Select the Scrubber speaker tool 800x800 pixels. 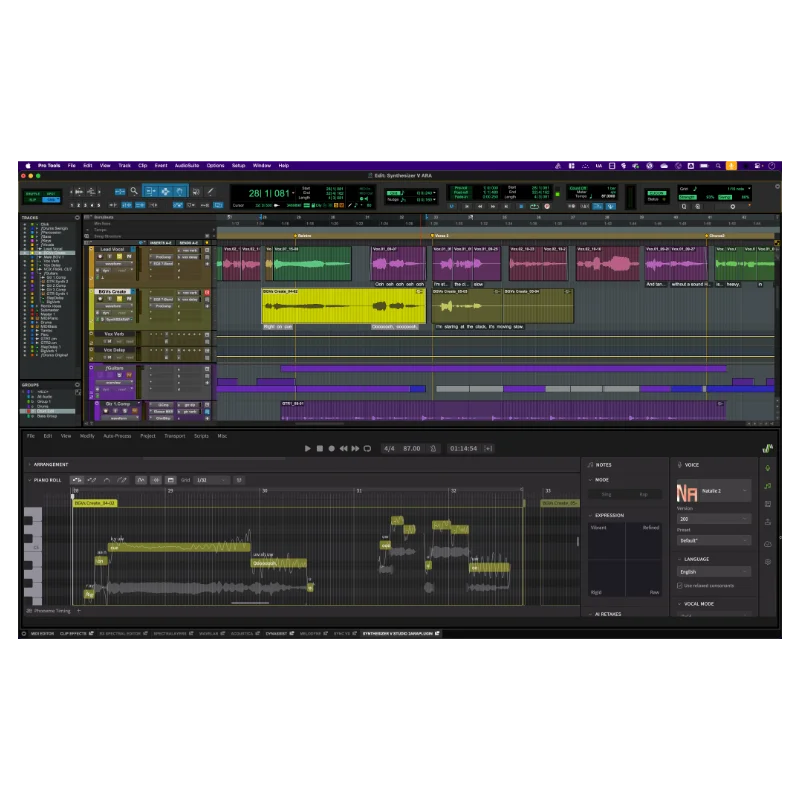[196, 191]
